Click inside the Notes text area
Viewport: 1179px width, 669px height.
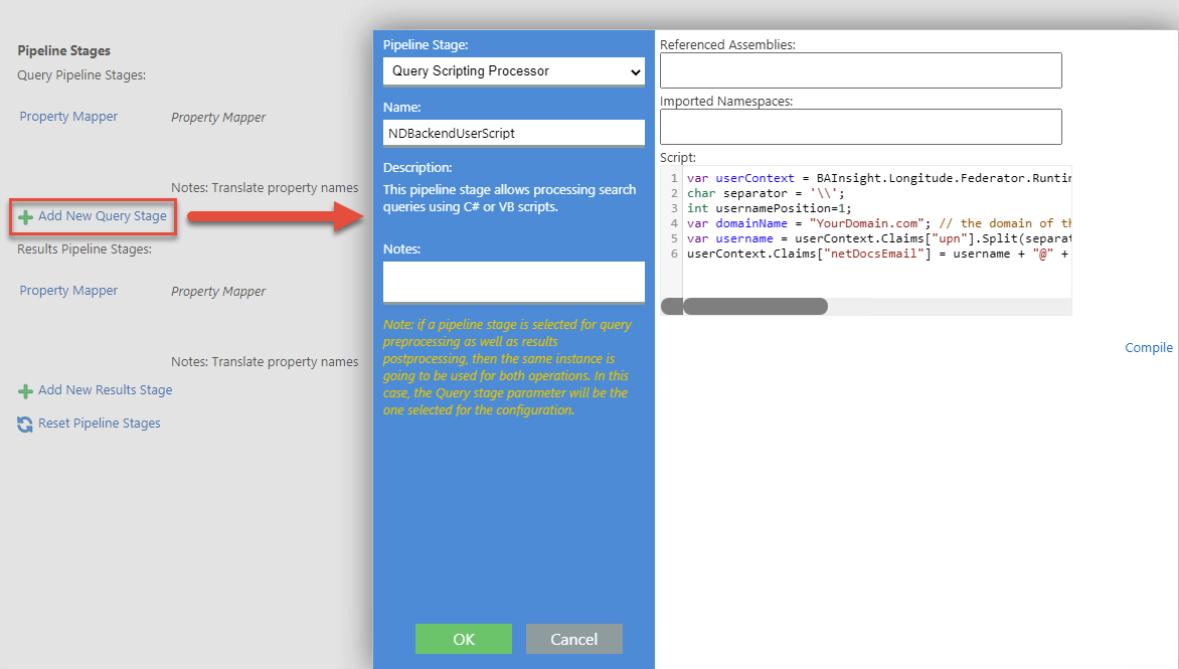(514, 281)
